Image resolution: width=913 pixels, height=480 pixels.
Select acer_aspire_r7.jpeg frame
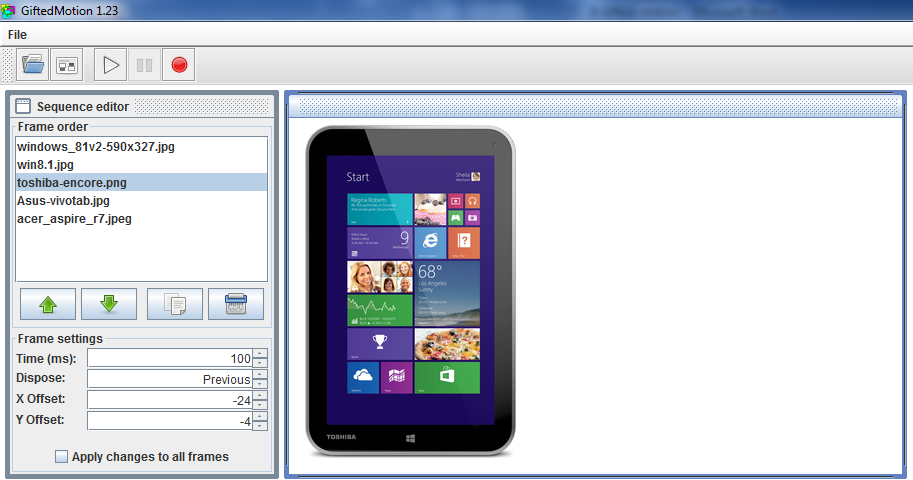[x=141, y=219]
